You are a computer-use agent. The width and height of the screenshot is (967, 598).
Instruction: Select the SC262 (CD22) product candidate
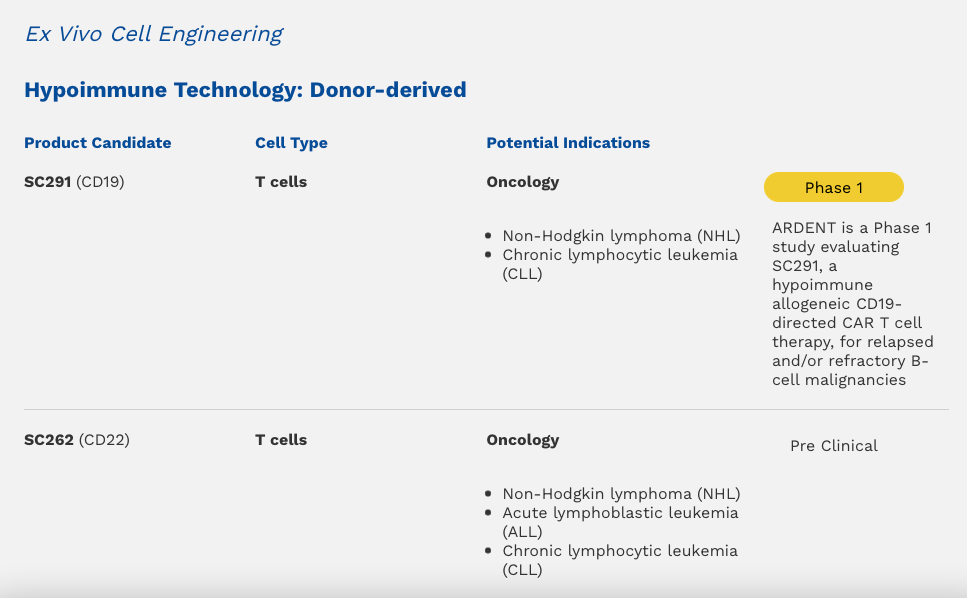(x=77, y=440)
